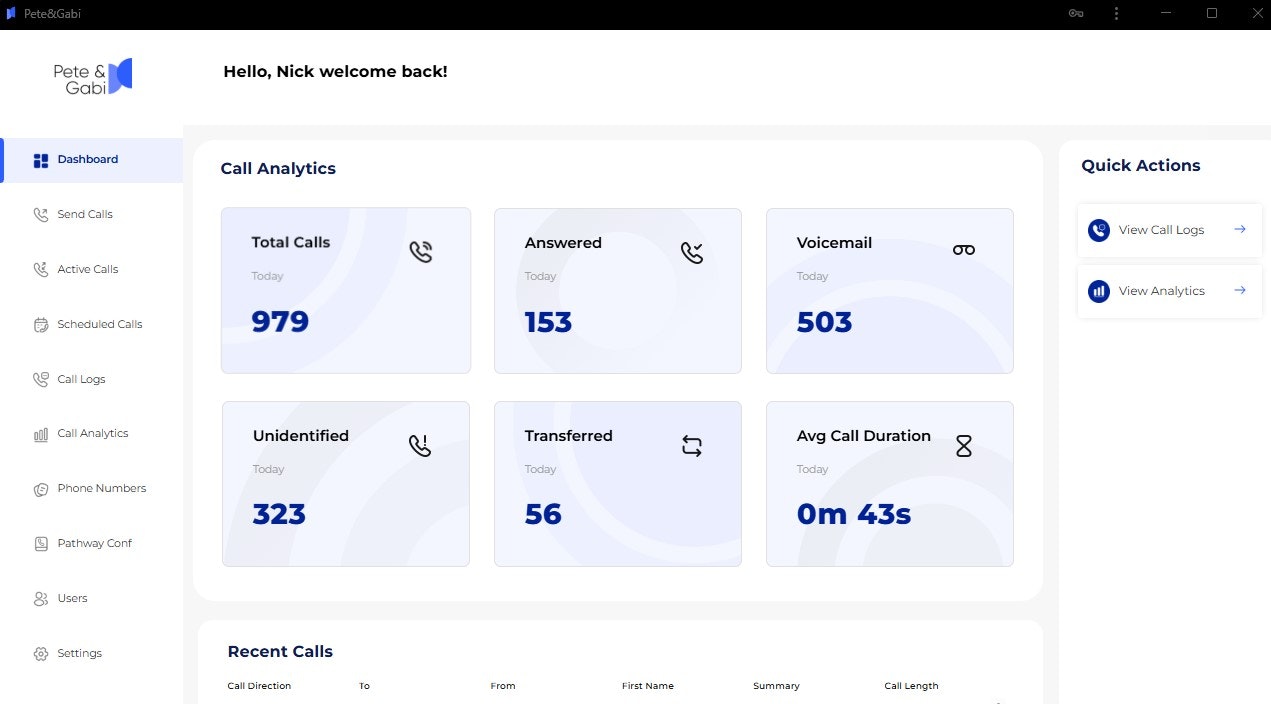Click the Voicemail tape icon
This screenshot has width=1271, height=704.
(964, 250)
